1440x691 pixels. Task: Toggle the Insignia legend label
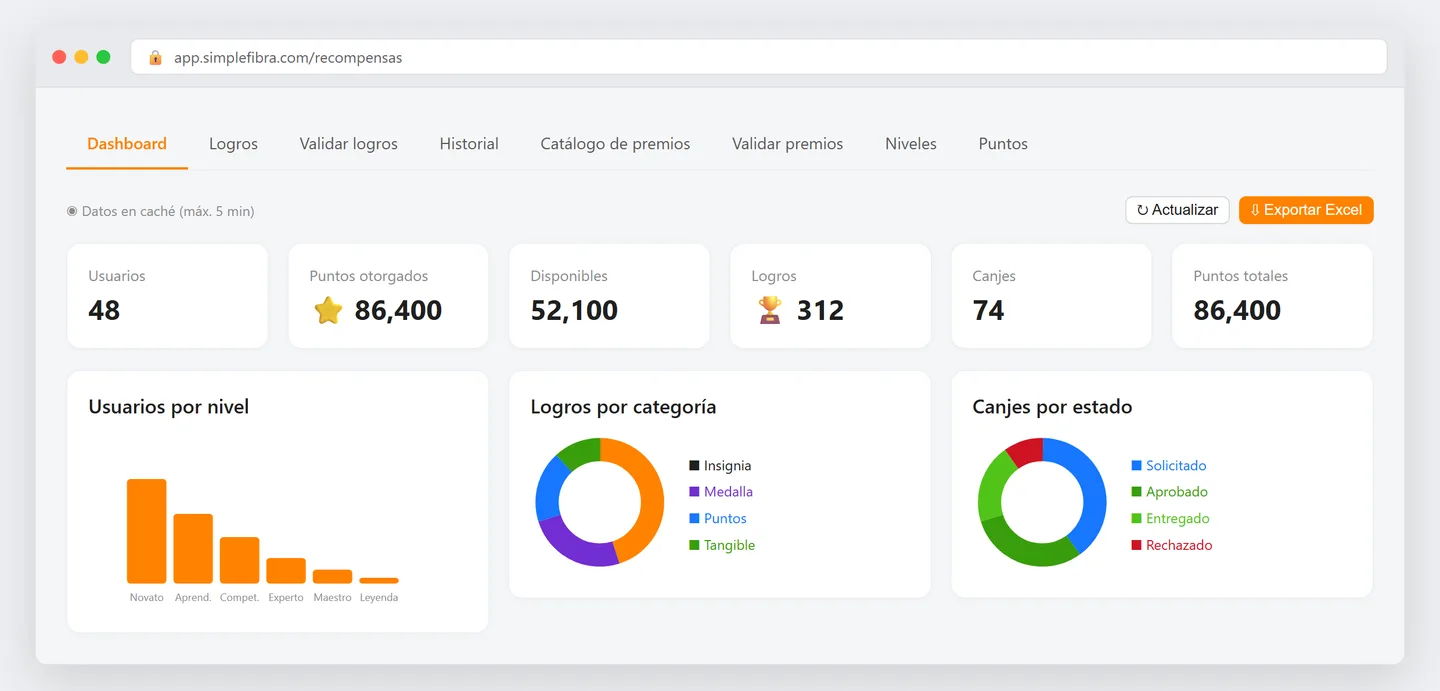(x=727, y=466)
